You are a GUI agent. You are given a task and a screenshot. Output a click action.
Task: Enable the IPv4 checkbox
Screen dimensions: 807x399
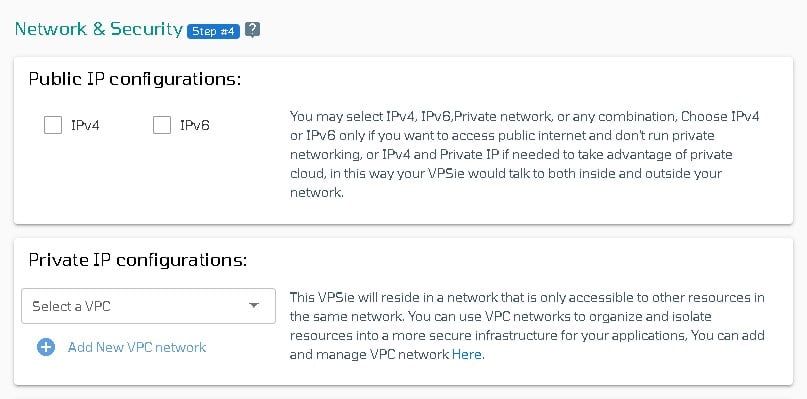pos(53,125)
